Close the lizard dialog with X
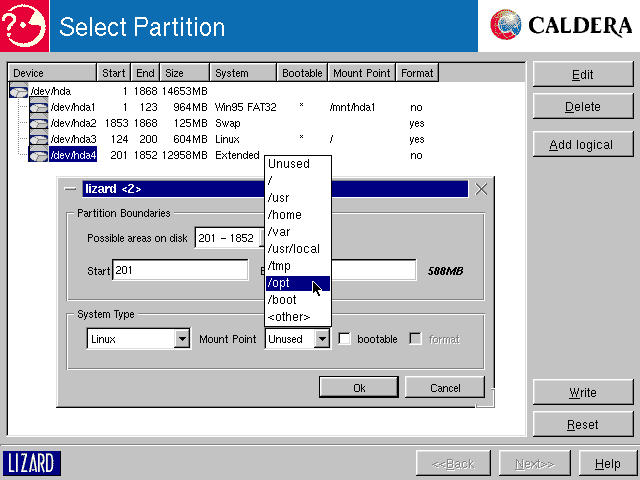 pyautogui.click(x=481, y=189)
